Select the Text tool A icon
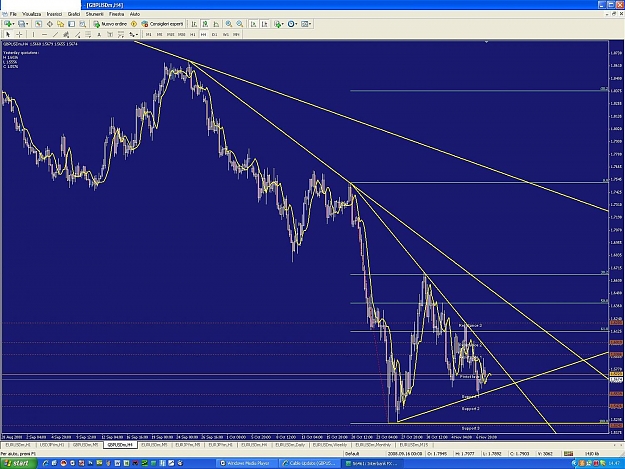Image resolution: width=625 pixels, height=469 pixels. pos(99,35)
